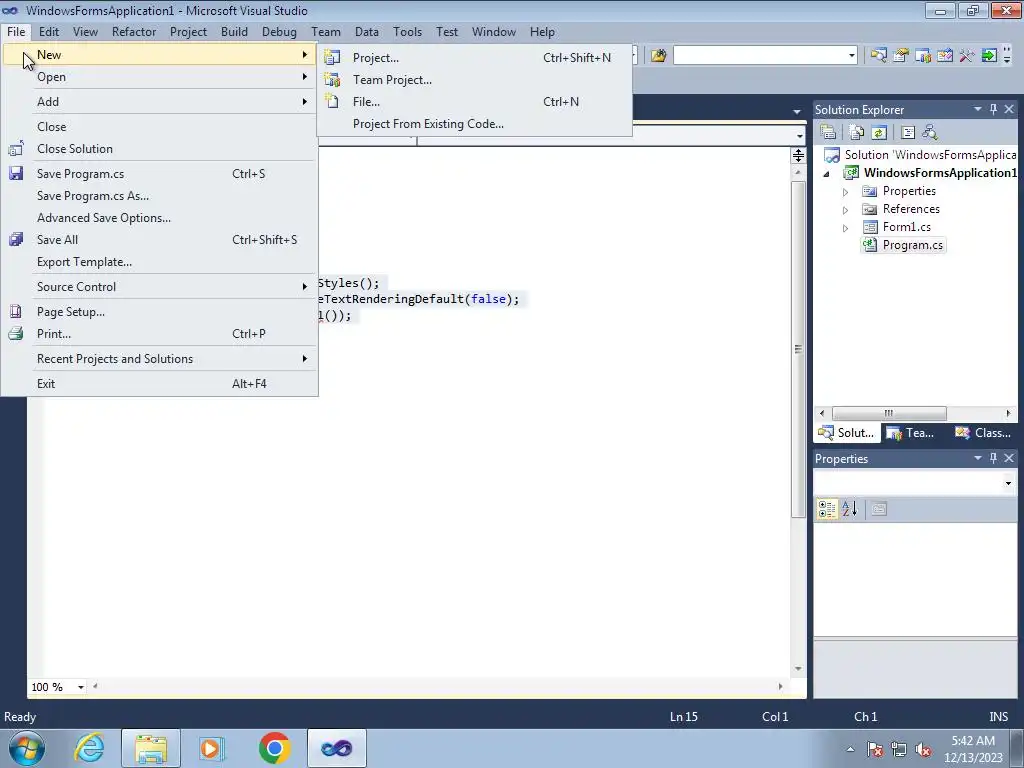This screenshot has width=1024, height=768.
Task: Expand the Properties folder in Solution Explorer
Action: pos(846,192)
